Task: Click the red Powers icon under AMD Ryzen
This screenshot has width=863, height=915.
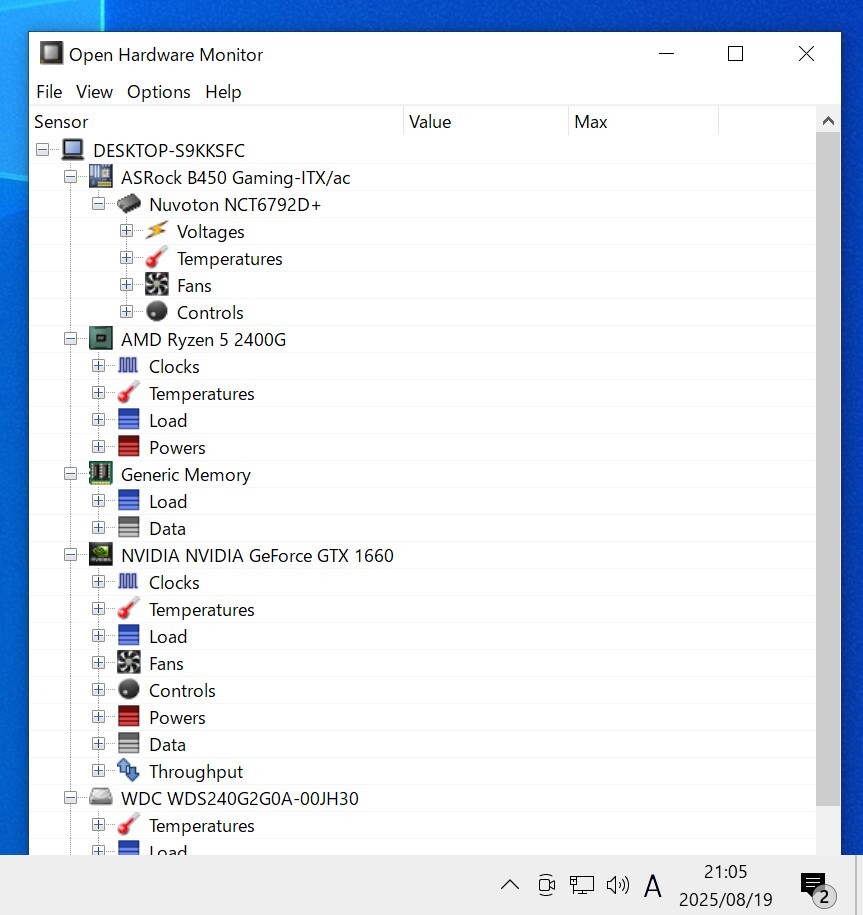Action: click(x=128, y=446)
